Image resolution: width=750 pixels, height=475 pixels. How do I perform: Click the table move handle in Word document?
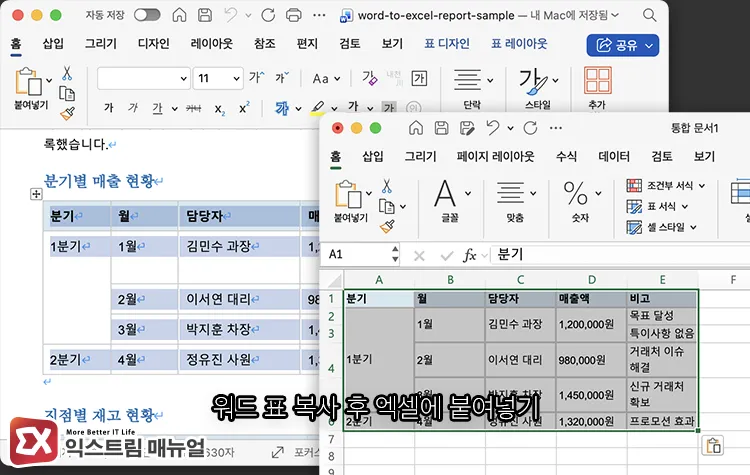pos(36,194)
